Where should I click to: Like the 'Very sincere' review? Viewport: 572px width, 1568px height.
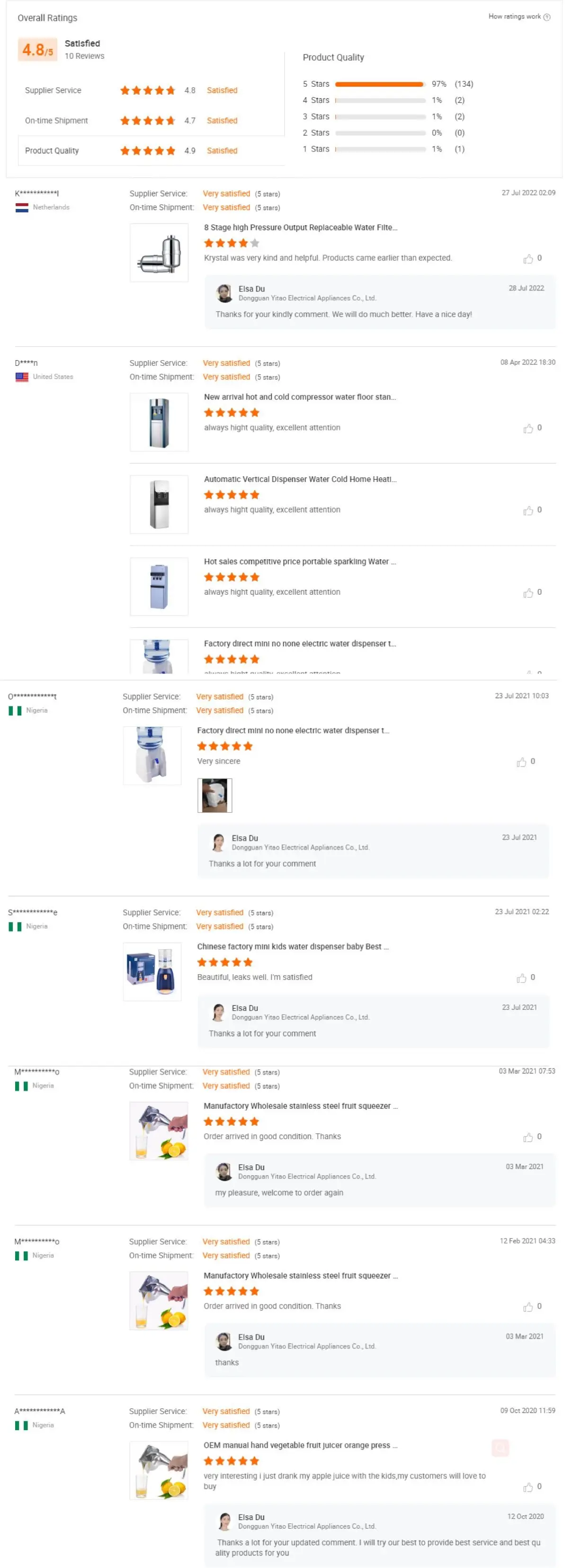click(521, 762)
